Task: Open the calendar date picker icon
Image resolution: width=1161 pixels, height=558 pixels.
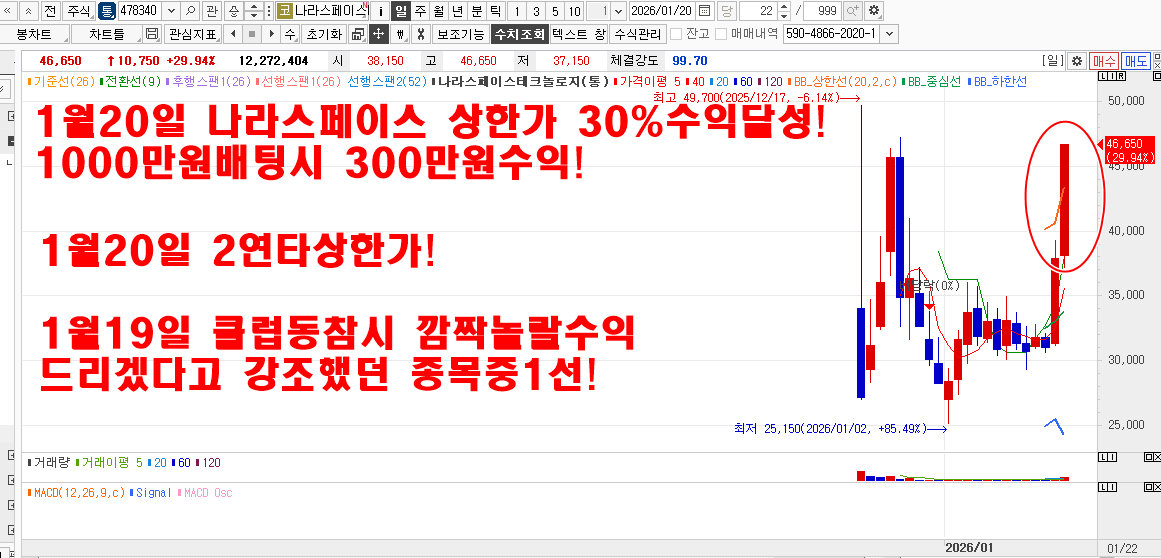Action: click(704, 11)
